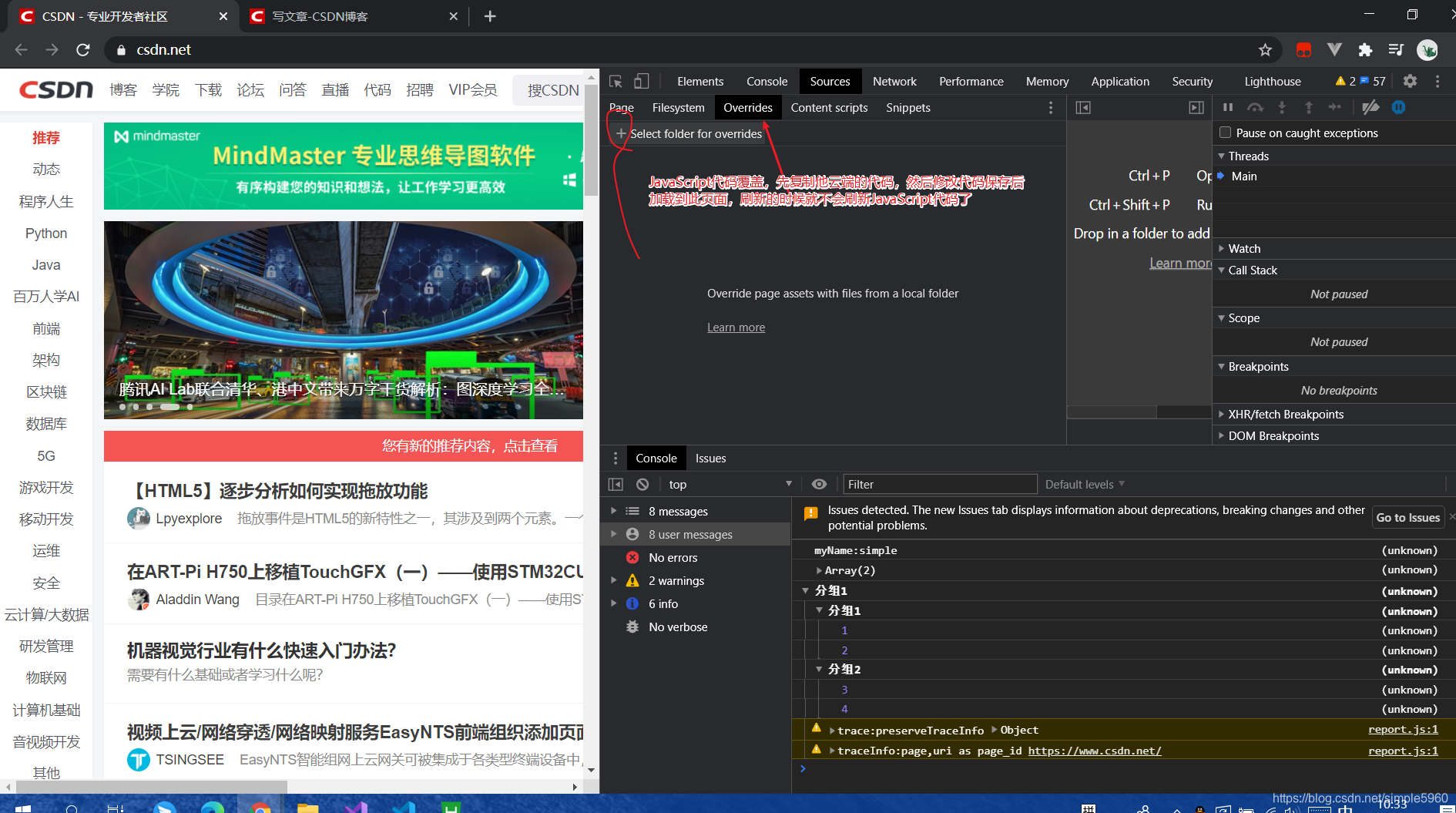Click Select folder for overrides
This screenshot has width=1456, height=813.
click(689, 133)
